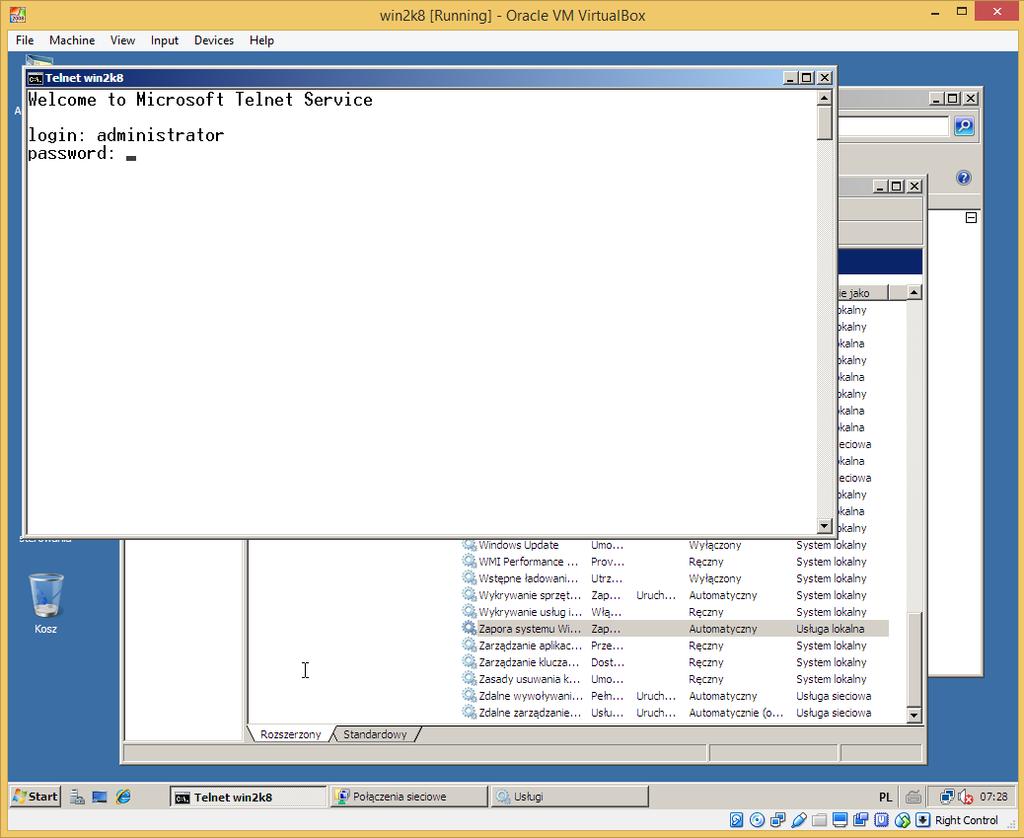Open the View menu
Viewport: 1024px width, 838px height.
coord(122,40)
